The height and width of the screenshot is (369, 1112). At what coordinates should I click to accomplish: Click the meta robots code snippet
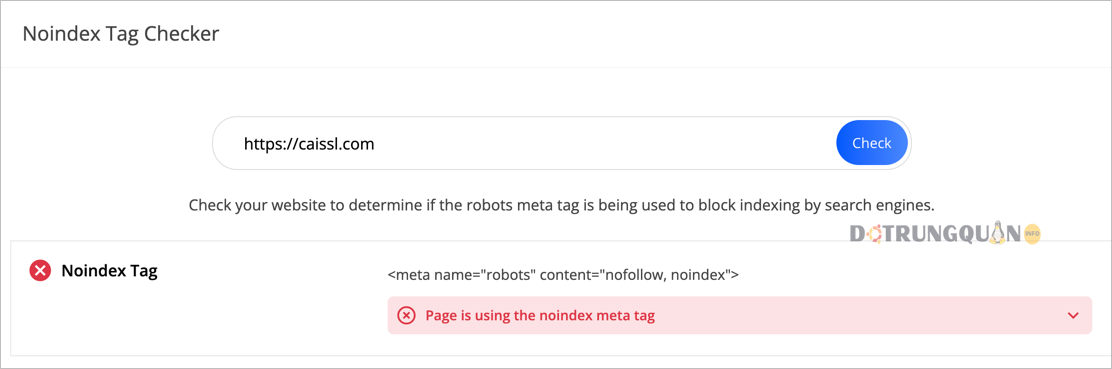click(564, 274)
